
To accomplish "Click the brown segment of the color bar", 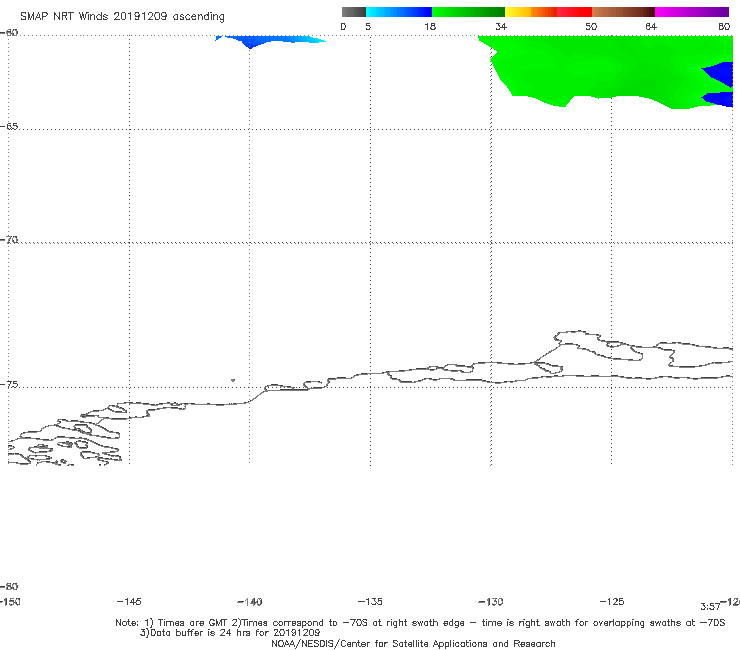I will point(623,12).
